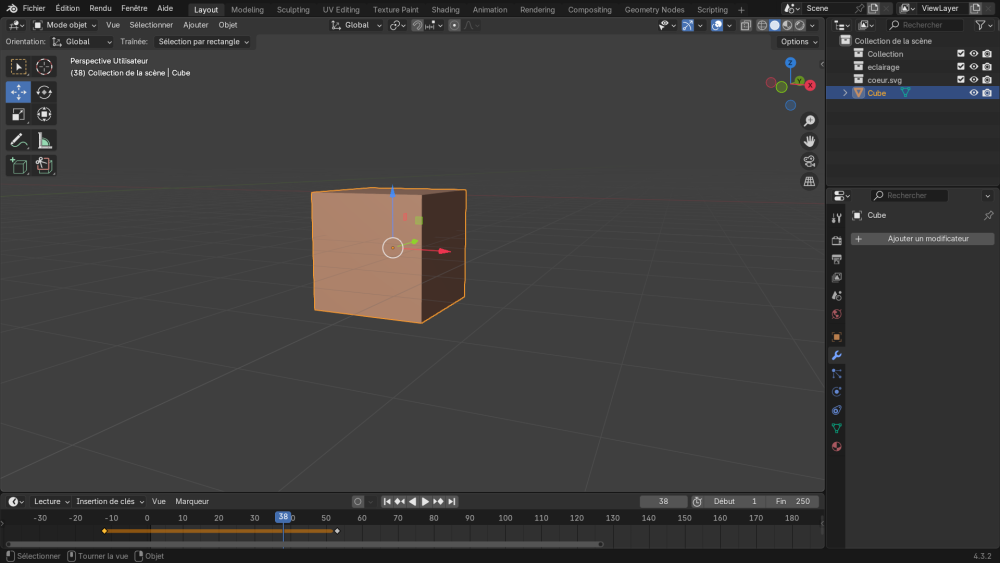Click the Add Cube tool
Viewport: 1000px width, 563px height.
point(18,165)
